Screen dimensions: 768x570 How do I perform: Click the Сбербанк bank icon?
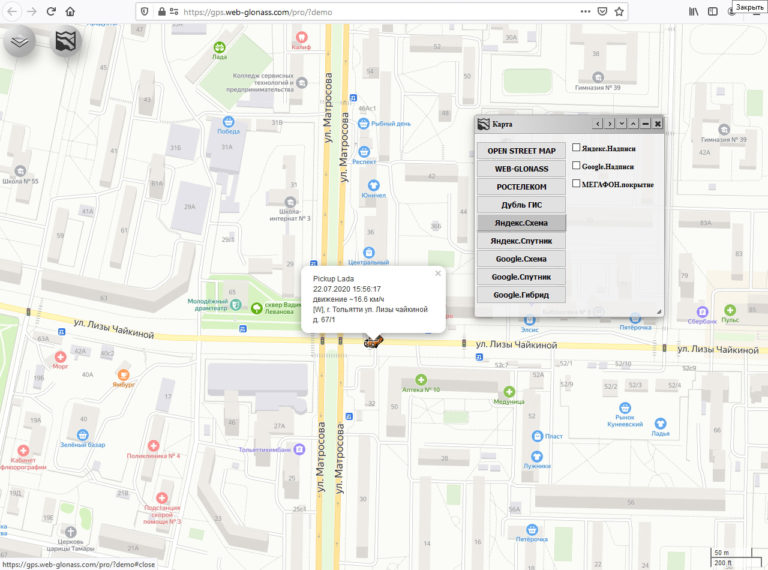[702, 311]
